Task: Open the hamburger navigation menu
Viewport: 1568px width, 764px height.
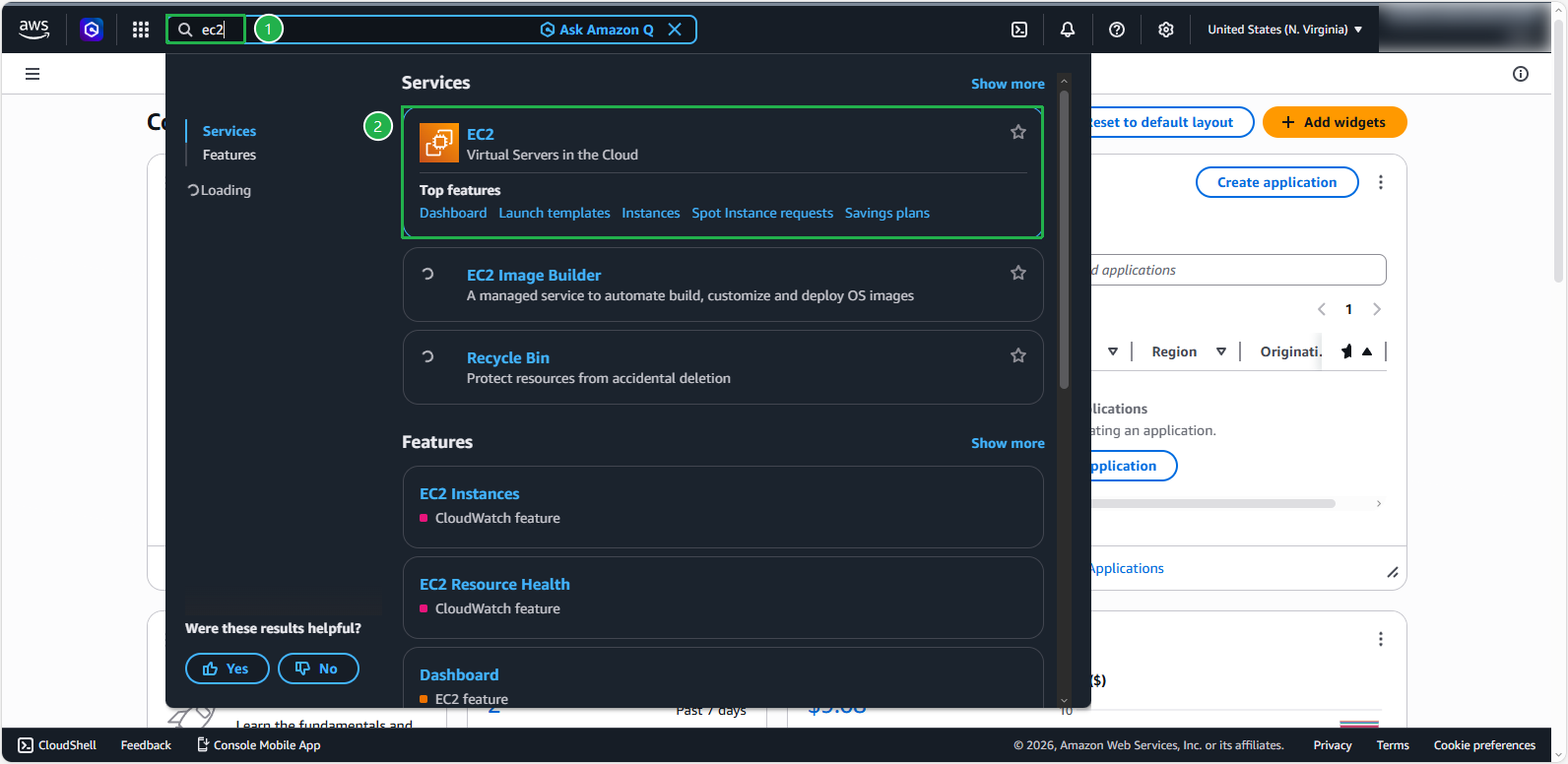Action: 33,74
